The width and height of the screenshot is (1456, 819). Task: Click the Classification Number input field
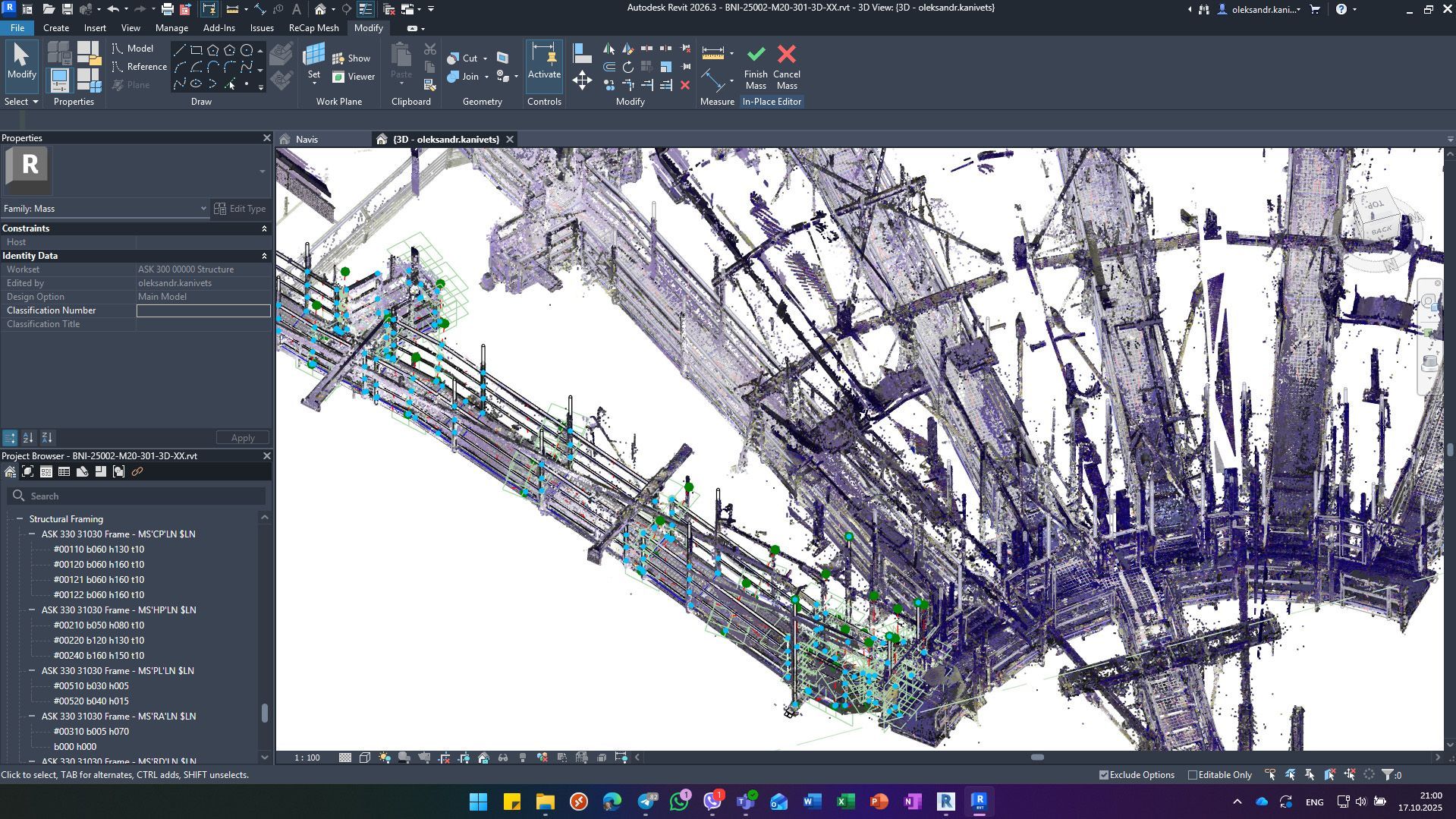(x=203, y=310)
